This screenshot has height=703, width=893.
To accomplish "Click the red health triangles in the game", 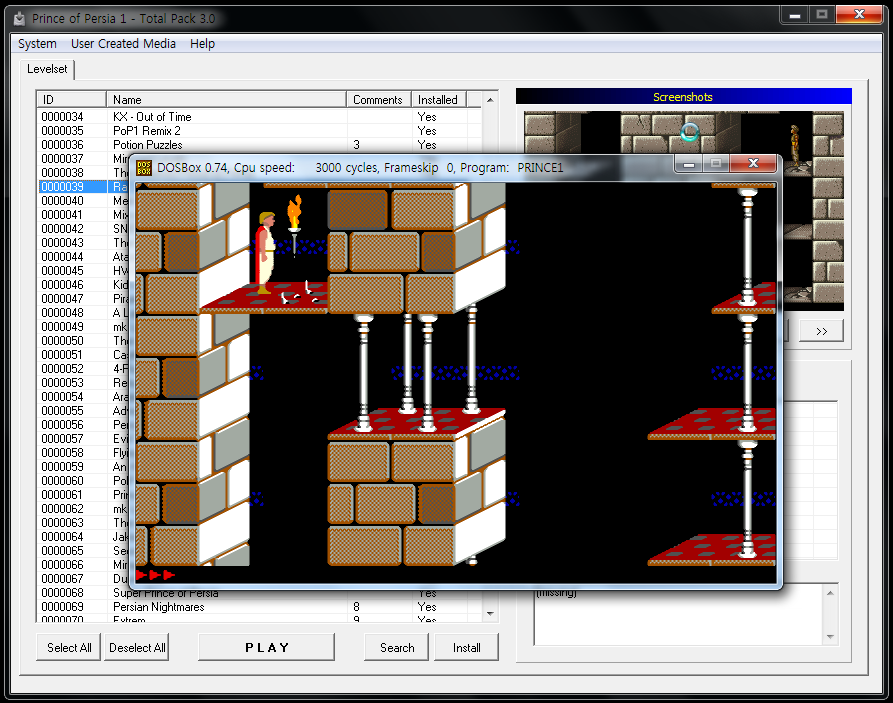I will pos(155,575).
